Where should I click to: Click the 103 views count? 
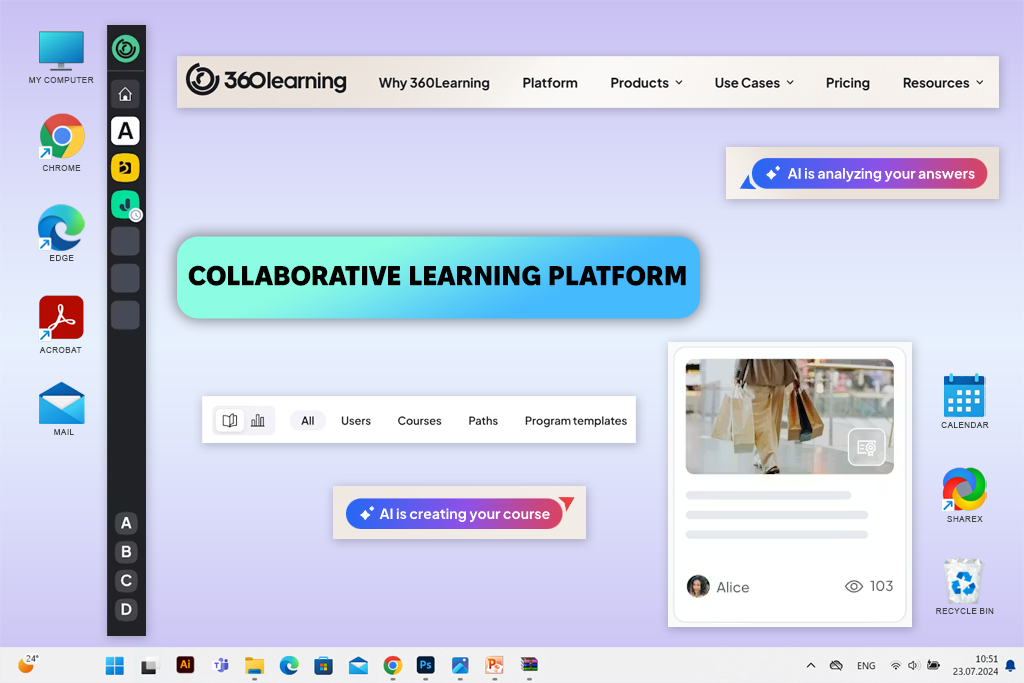[x=882, y=586]
